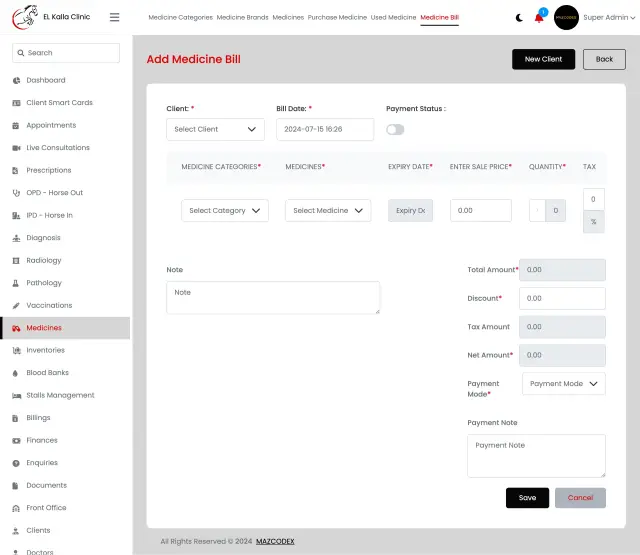Open the MAZCODEX footer link

[275, 542]
